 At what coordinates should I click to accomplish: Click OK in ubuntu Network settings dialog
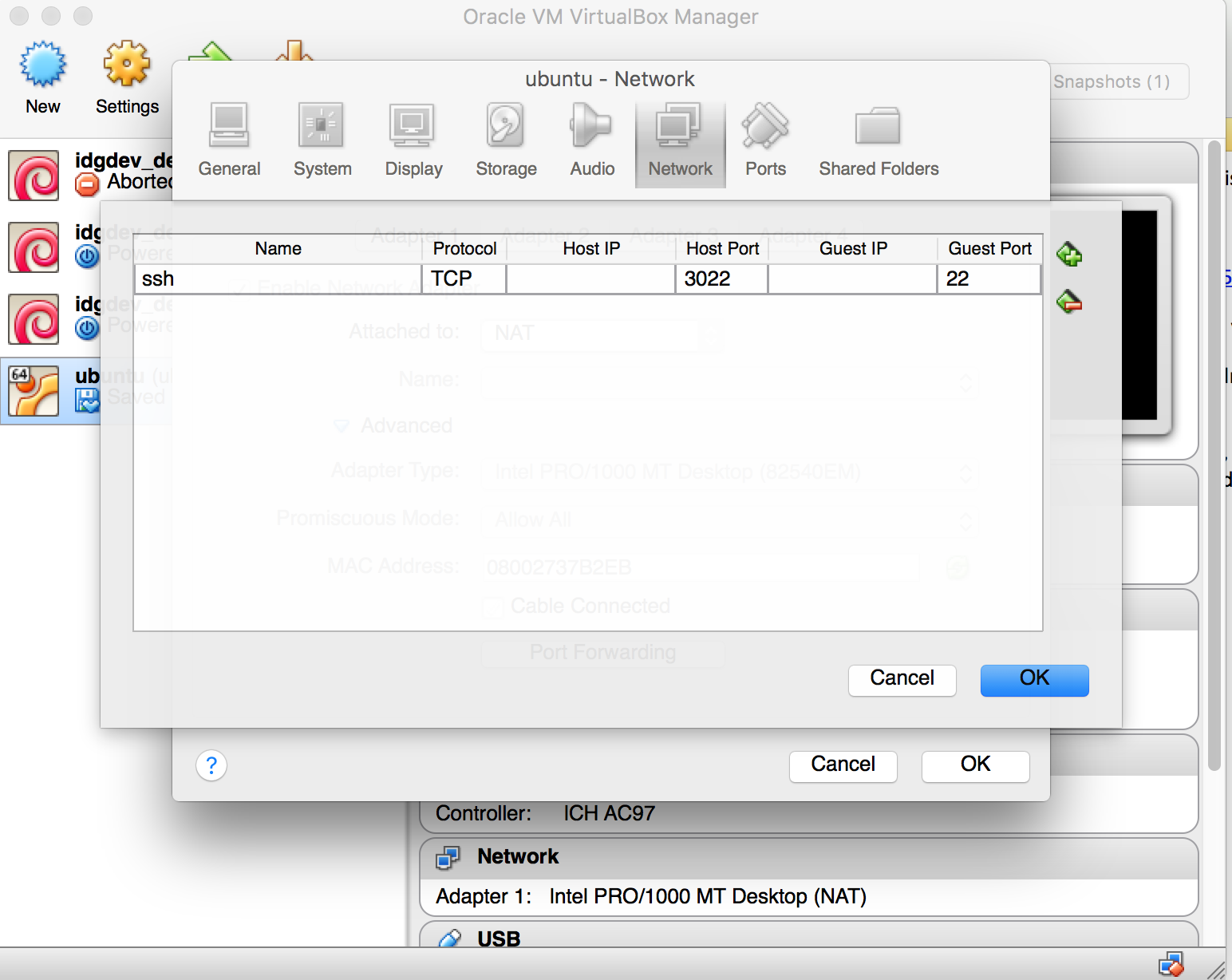pos(975,766)
